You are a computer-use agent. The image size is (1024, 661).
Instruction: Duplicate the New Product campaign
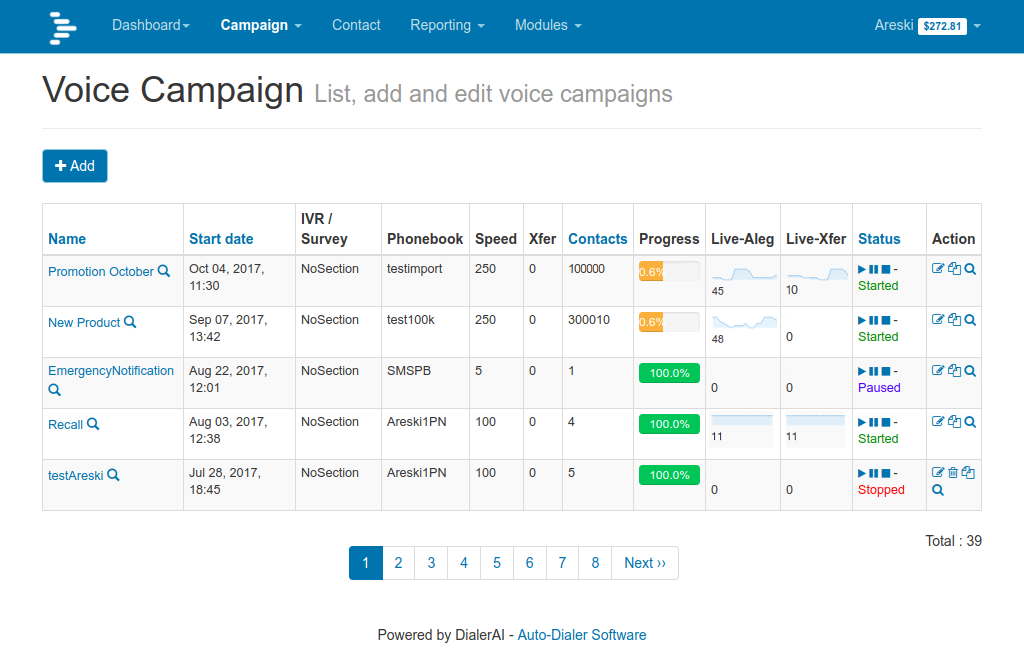click(954, 320)
